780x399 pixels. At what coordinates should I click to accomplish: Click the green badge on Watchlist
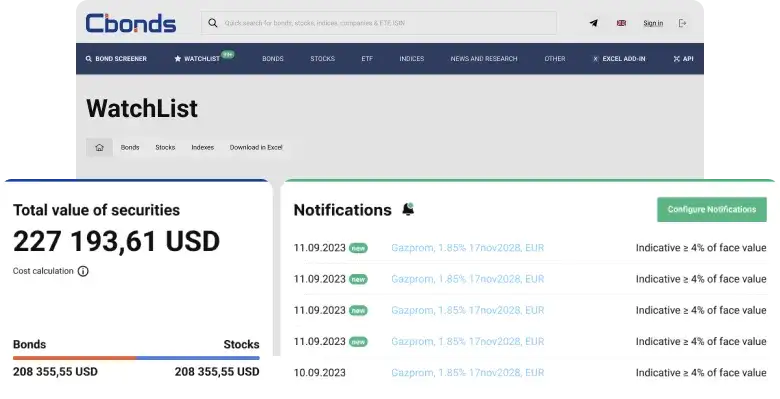click(x=228, y=54)
